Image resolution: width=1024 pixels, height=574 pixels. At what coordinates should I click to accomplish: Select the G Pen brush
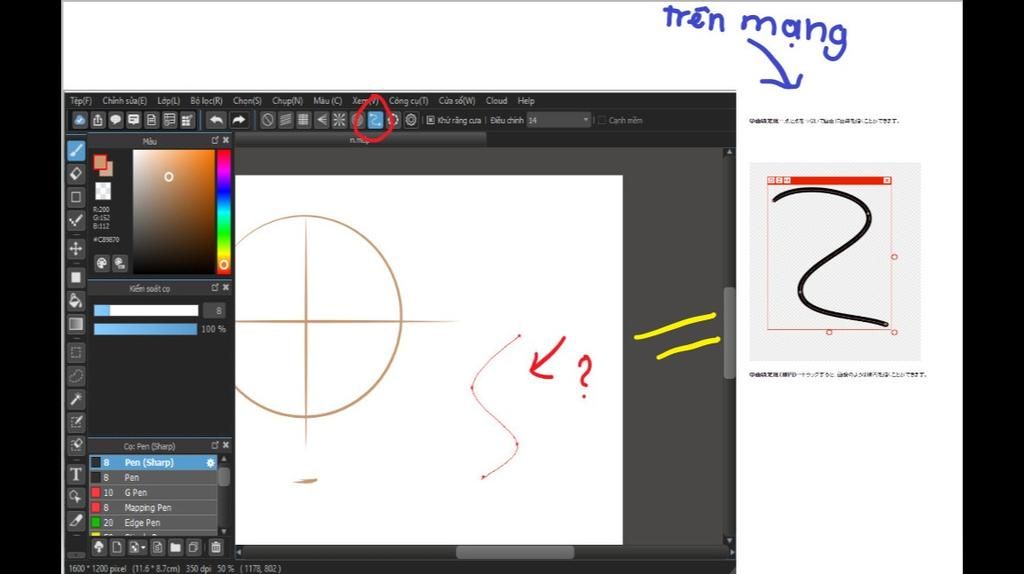pyautogui.click(x=153, y=492)
